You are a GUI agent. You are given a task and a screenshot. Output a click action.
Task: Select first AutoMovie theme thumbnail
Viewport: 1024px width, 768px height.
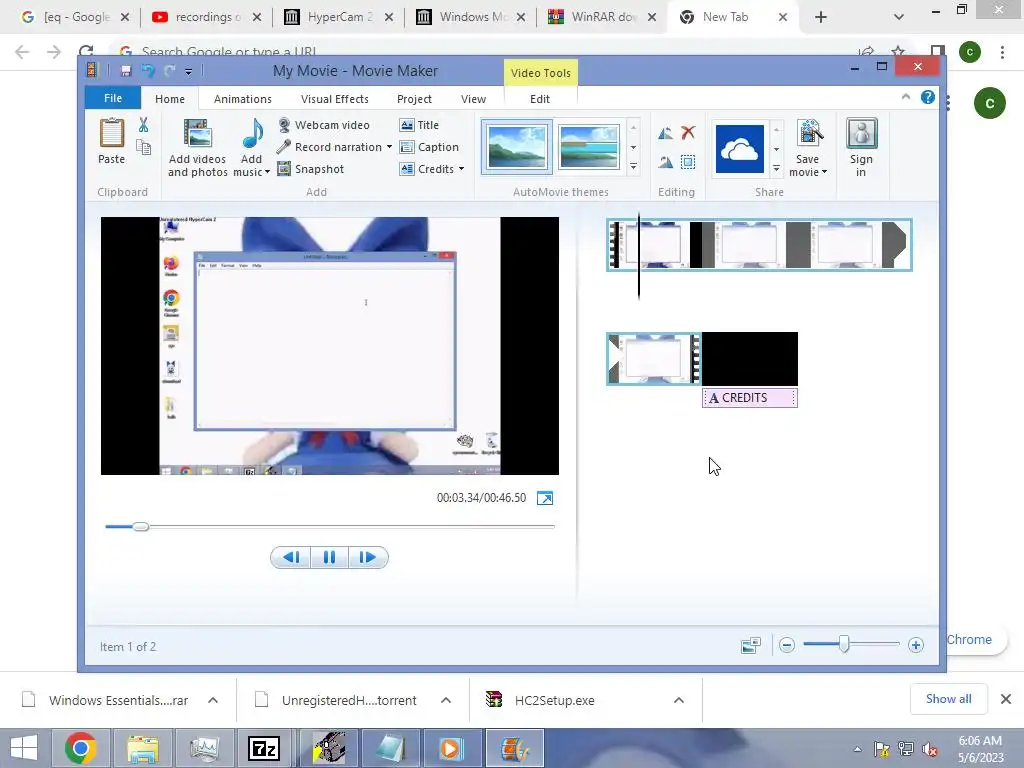click(x=517, y=147)
